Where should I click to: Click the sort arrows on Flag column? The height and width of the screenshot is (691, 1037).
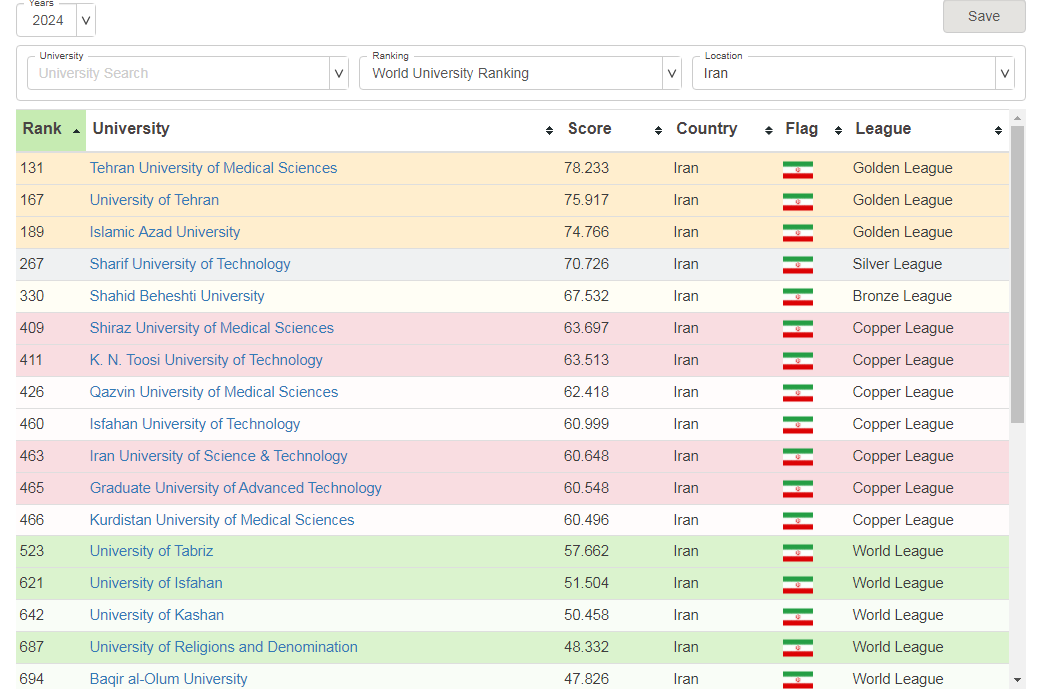click(837, 131)
